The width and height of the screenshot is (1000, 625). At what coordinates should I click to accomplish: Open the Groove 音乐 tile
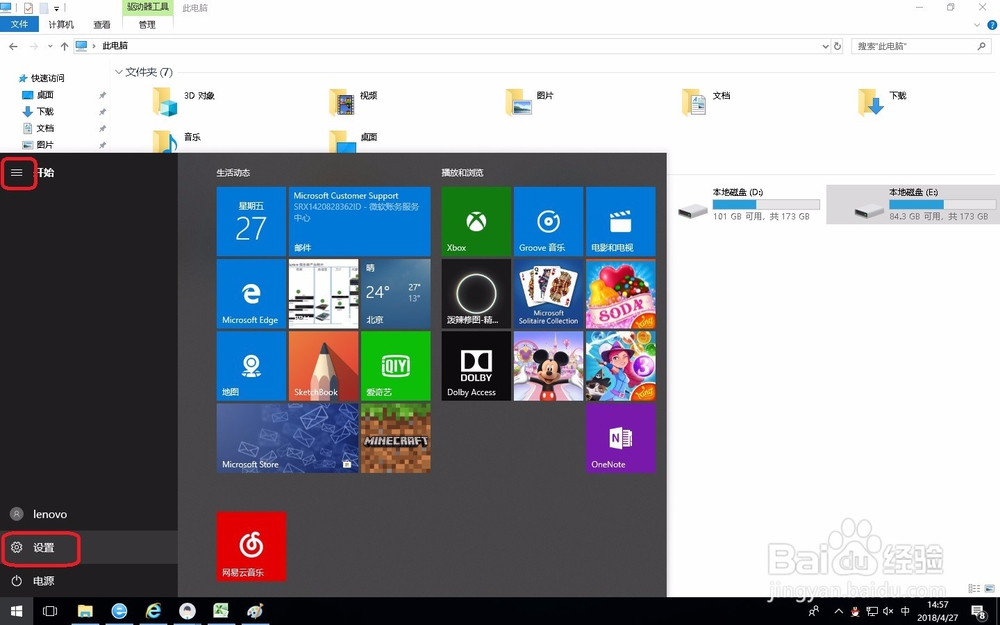pos(548,221)
